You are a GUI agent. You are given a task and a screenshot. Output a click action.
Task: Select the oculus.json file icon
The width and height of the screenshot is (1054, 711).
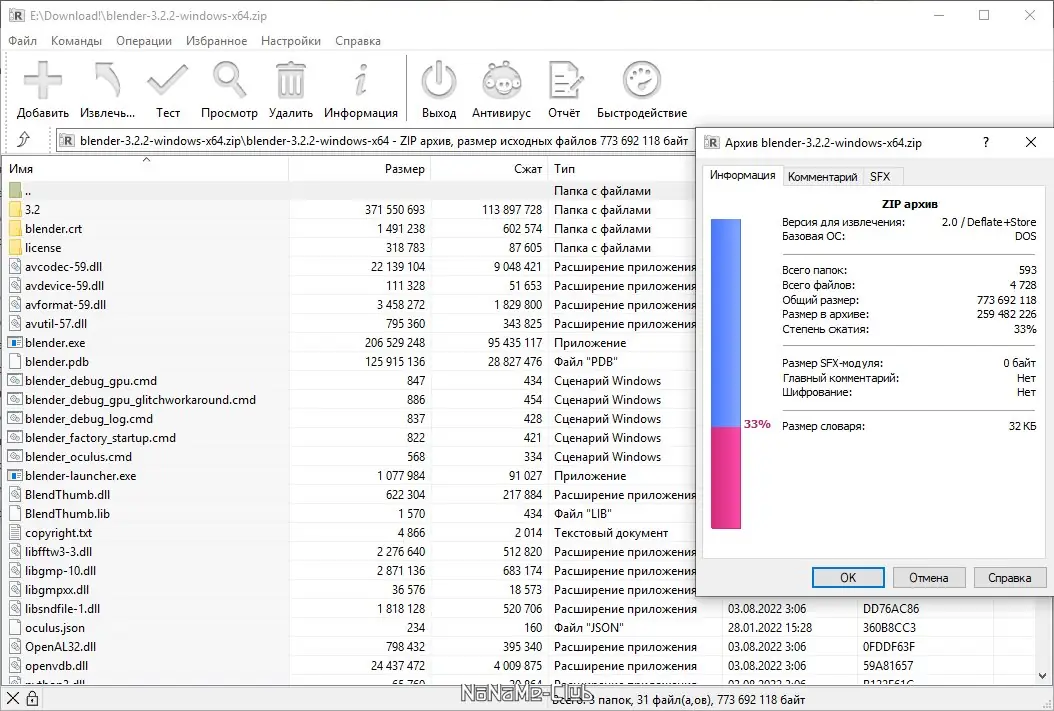point(15,628)
